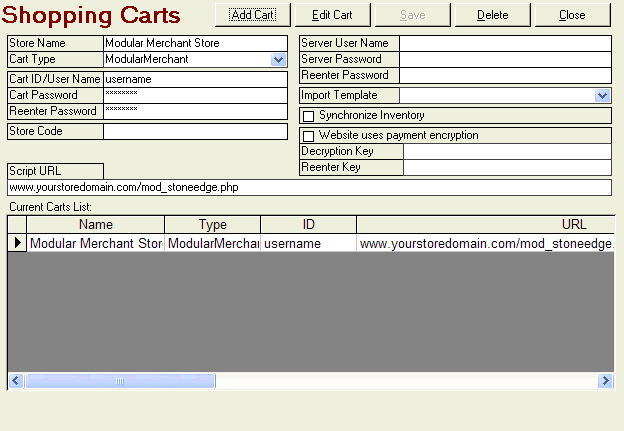Screen dimensions: 624x431
Task: Click the ID column header
Action: 308,224
